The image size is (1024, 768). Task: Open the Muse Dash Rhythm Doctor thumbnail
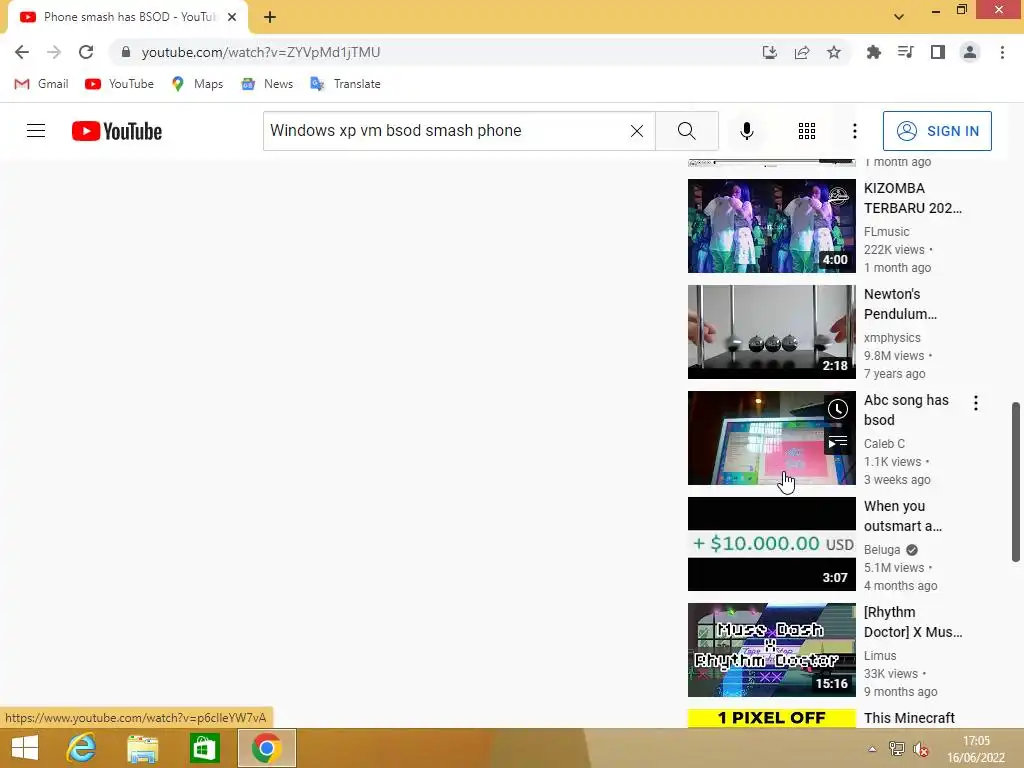(x=771, y=650)
